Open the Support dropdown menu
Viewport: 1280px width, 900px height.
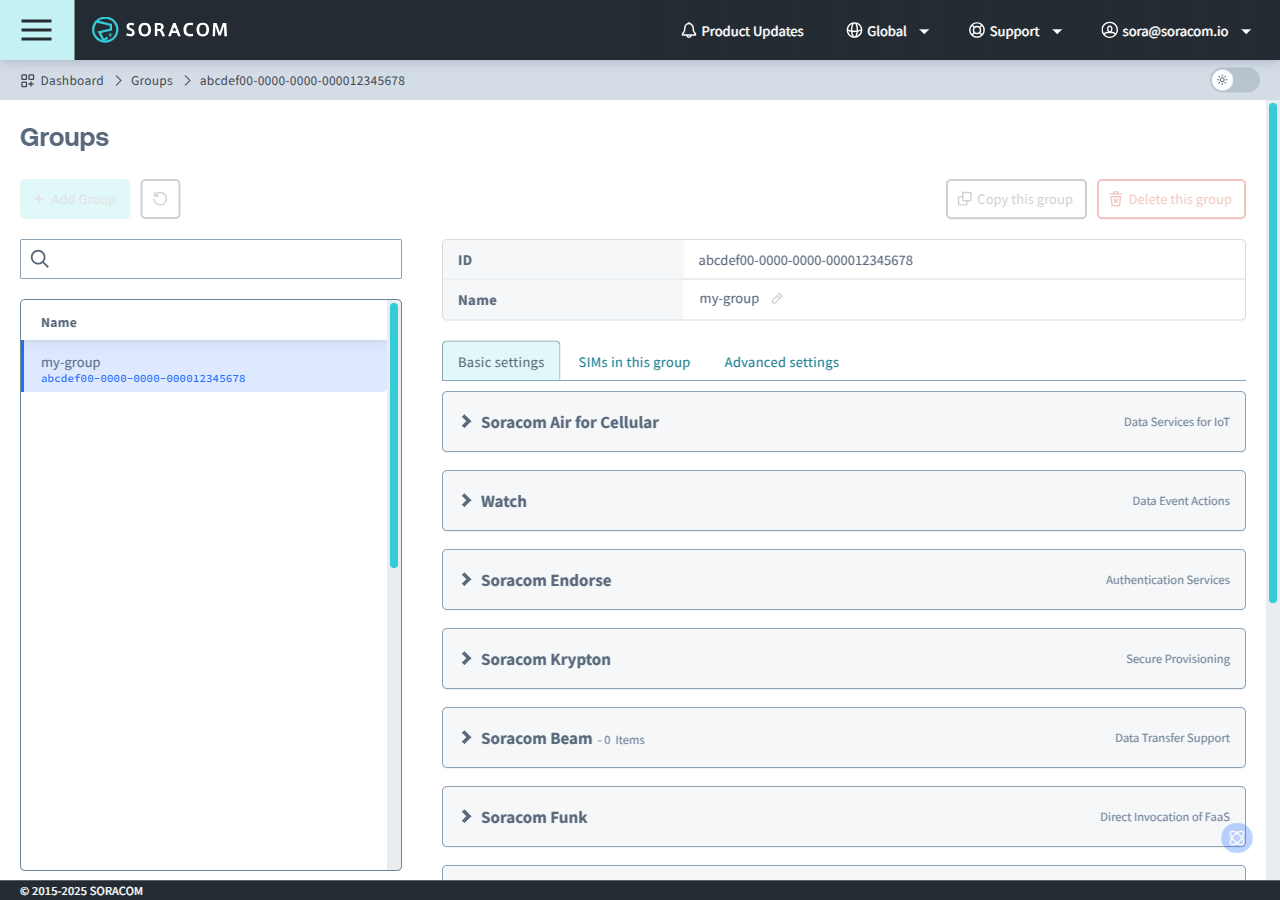(x=1014, y=31)
